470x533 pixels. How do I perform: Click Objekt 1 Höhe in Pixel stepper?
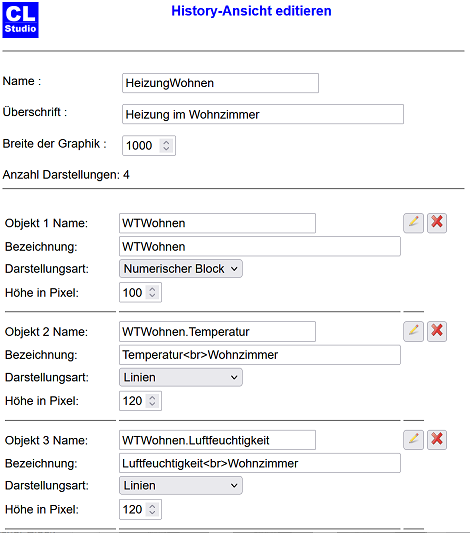pyautogui.click(x=152, y=292)
